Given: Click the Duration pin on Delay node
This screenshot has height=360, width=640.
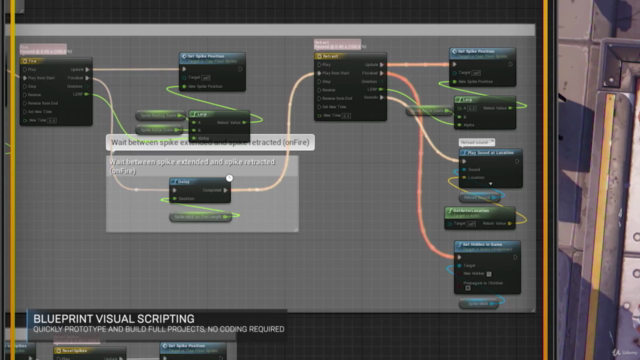Looking at the screenshot, I should click(175, 199).
